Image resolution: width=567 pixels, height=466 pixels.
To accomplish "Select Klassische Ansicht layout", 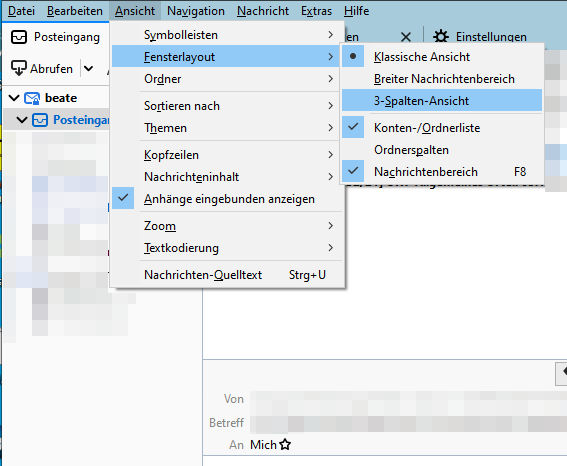I will pos(442,57).
